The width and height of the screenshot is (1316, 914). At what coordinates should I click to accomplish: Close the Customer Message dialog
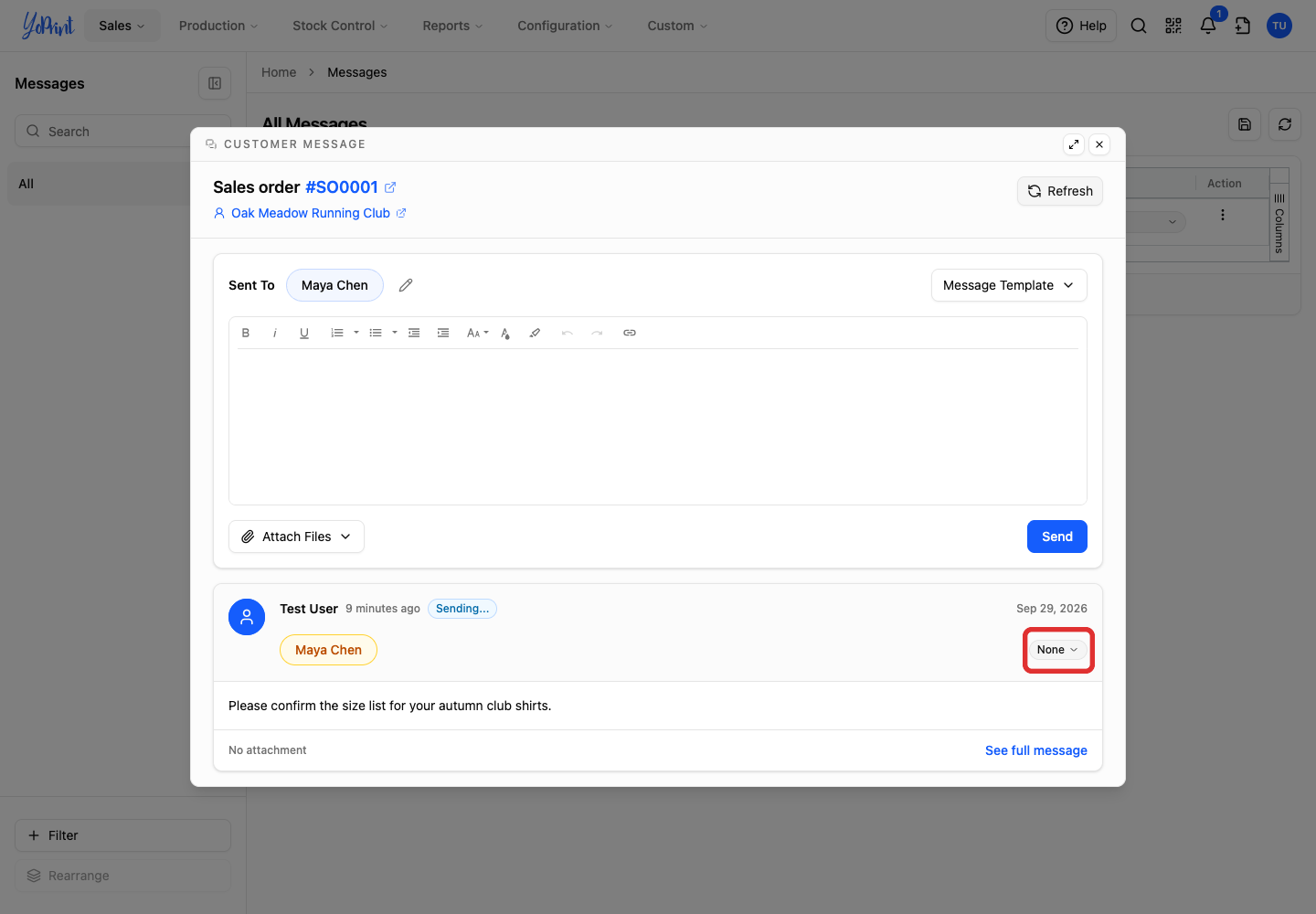[1099, 144]
